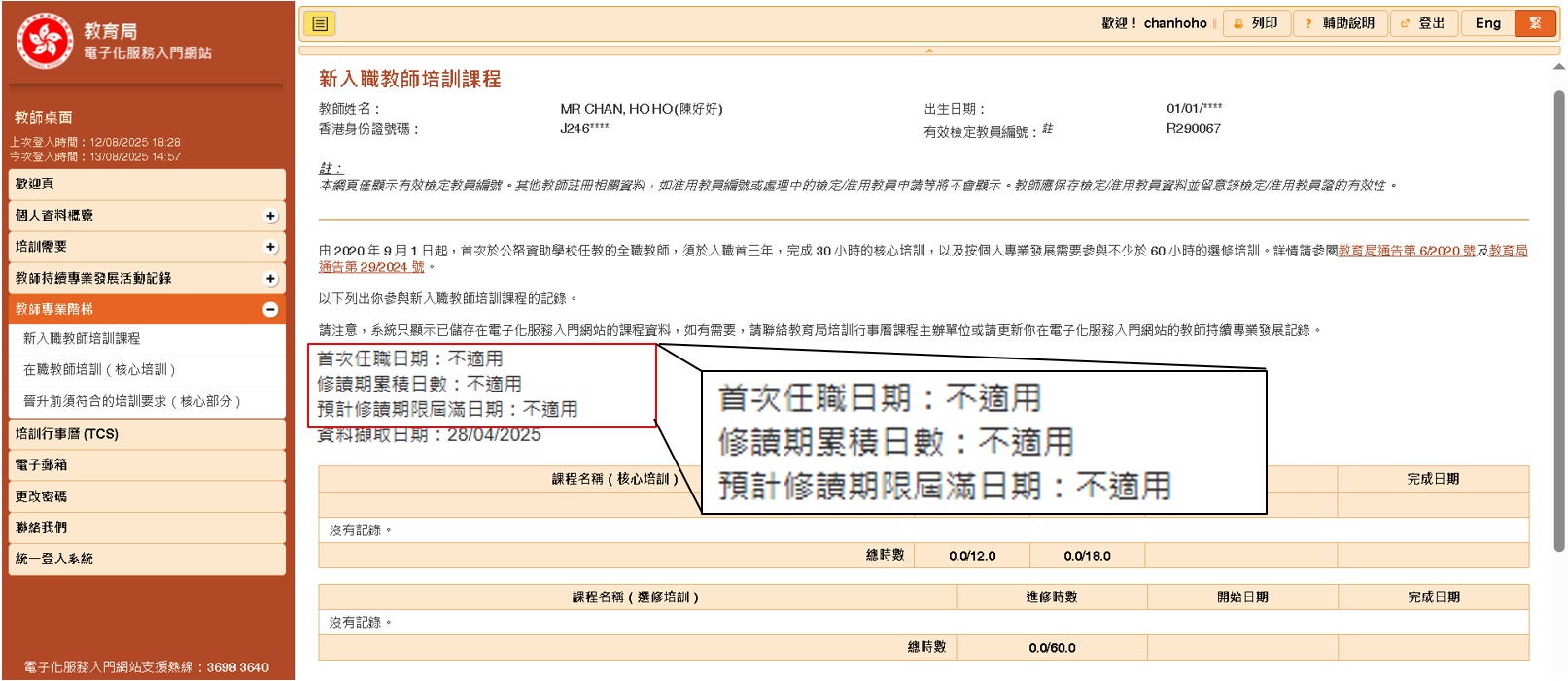Click the 課程名稱 (選修培訓) column header
The image size is (1568, 681).
[636, 597]
